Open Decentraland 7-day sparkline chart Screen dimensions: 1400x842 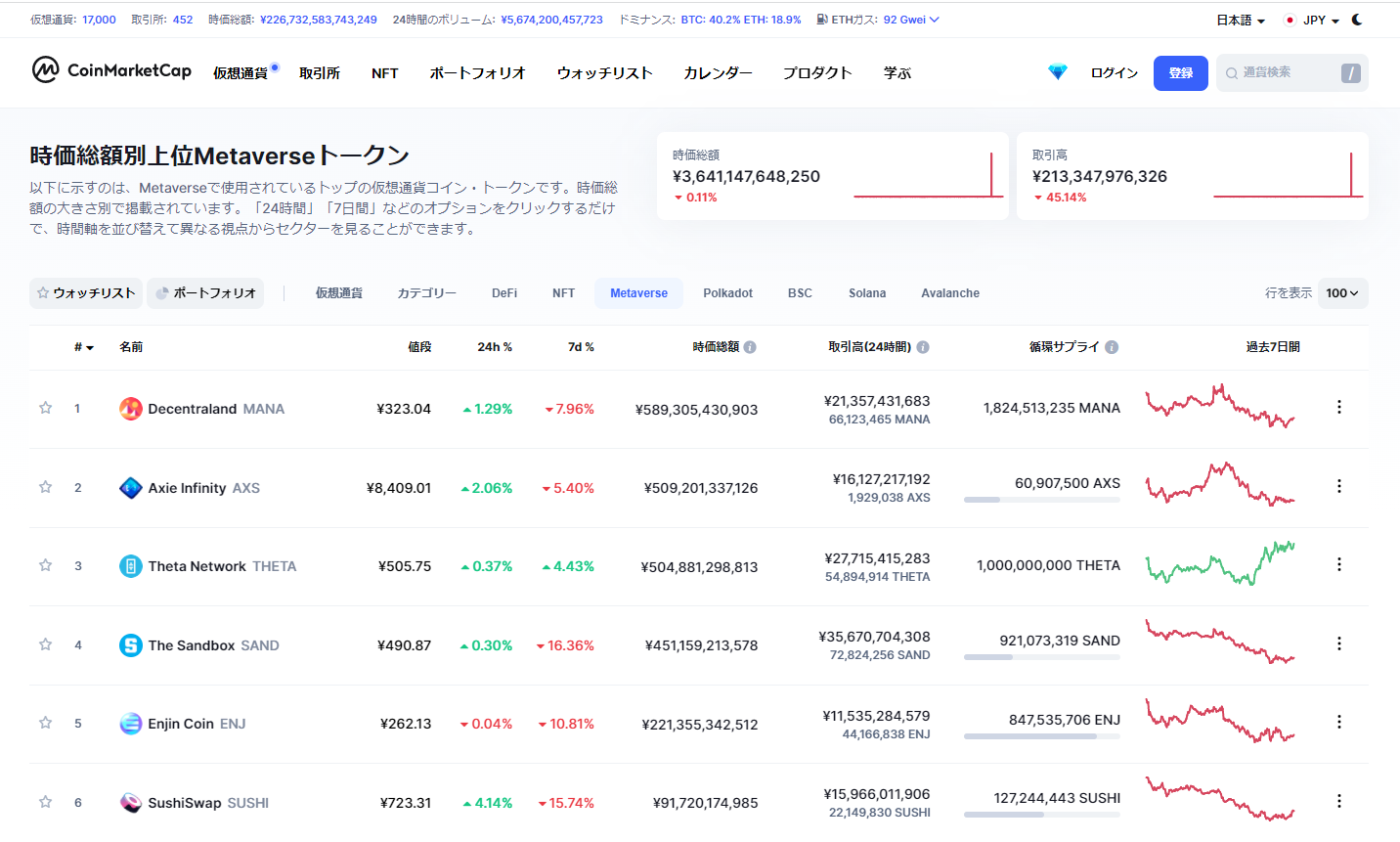(x=1220, y=407)
